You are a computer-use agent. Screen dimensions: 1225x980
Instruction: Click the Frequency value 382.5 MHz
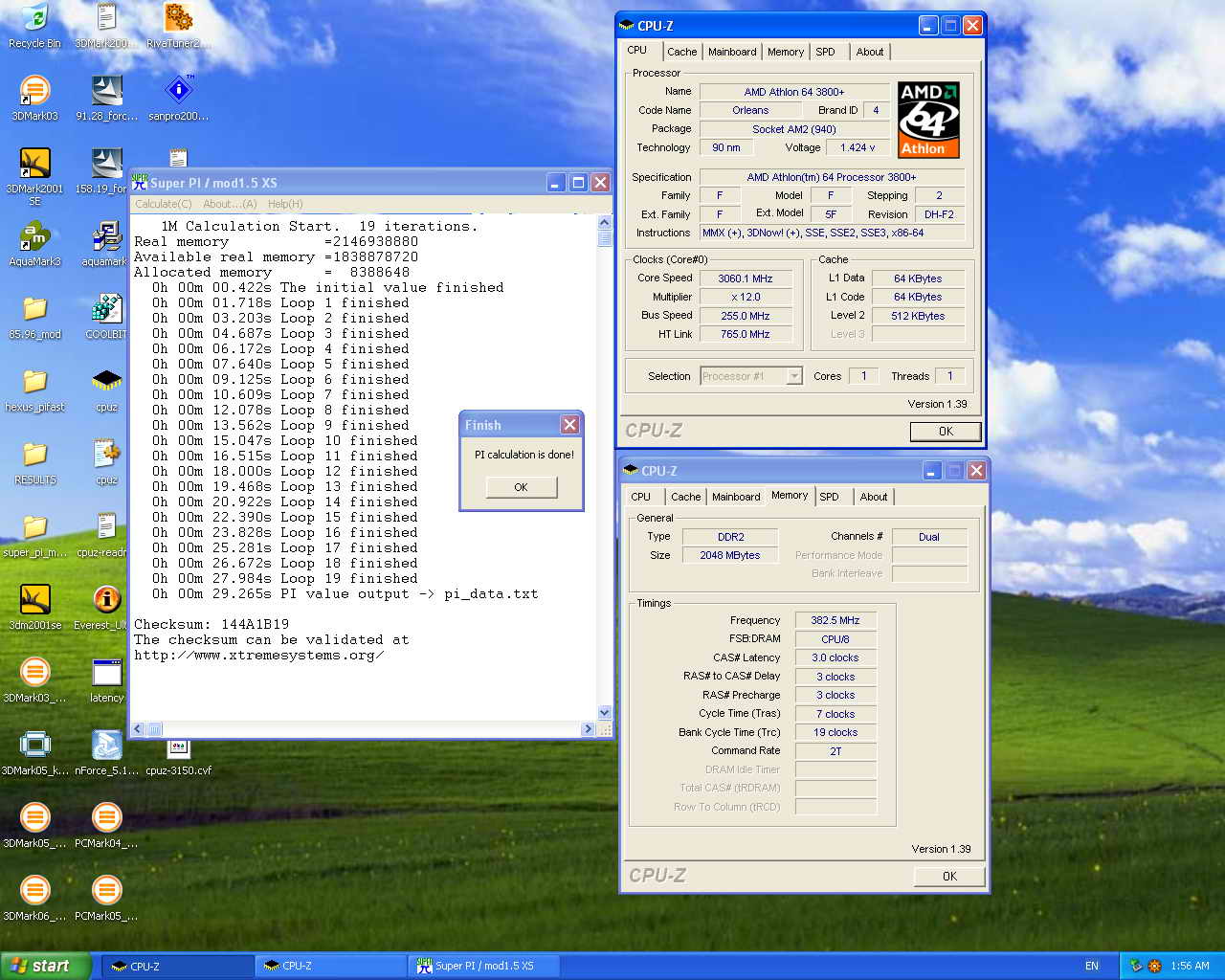835,620
